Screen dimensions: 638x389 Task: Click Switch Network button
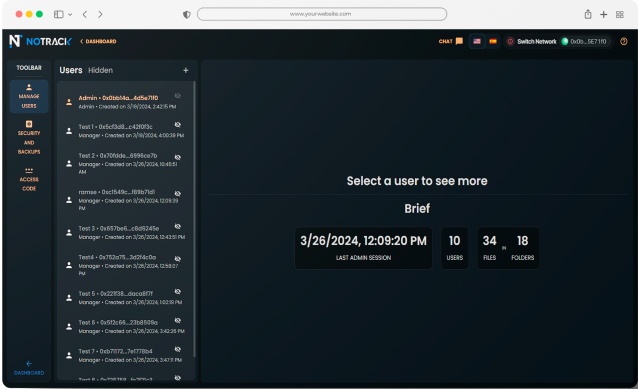(x=532, y=41)
